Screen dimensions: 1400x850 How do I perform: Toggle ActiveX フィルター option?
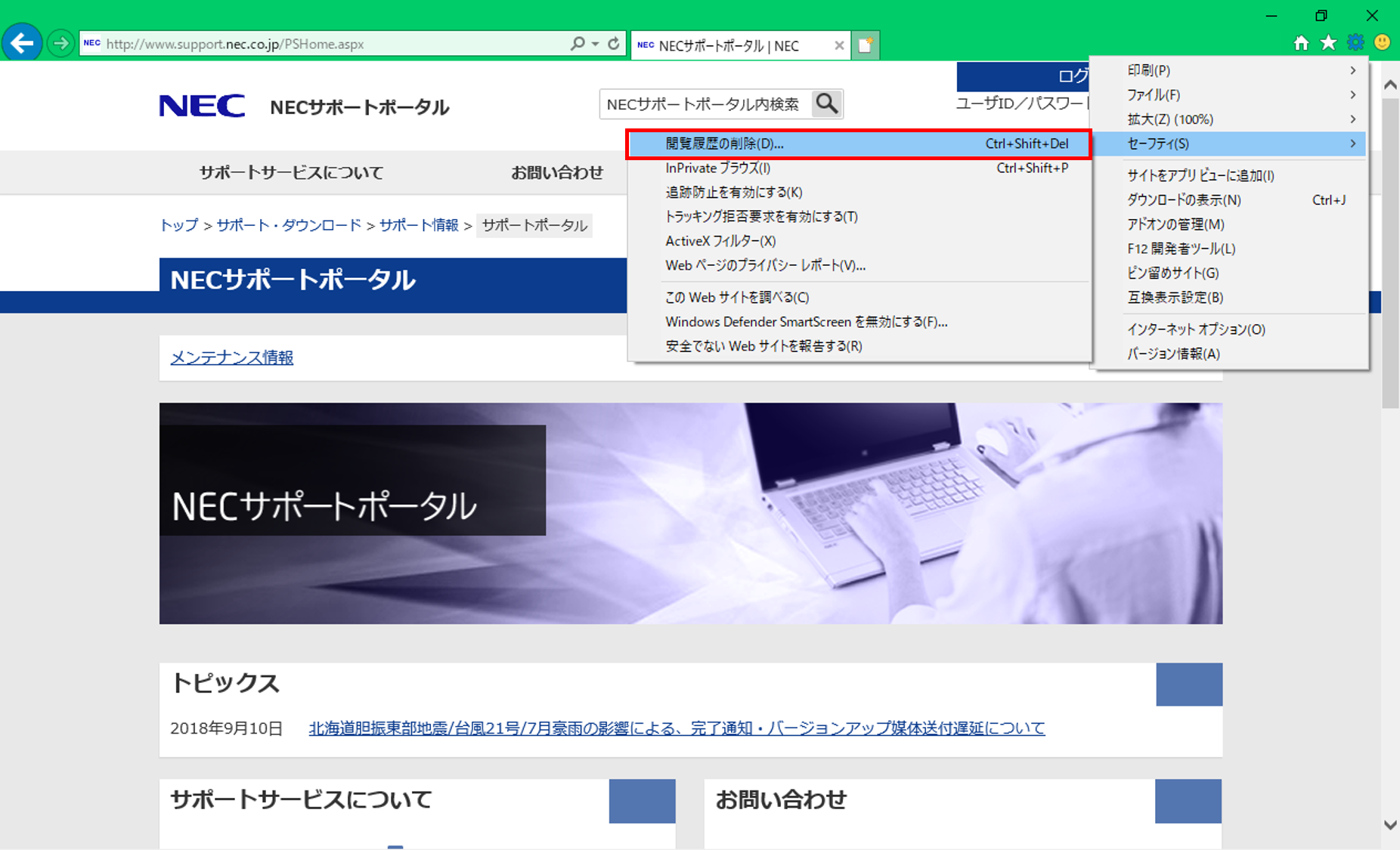[x=720, y=241]
